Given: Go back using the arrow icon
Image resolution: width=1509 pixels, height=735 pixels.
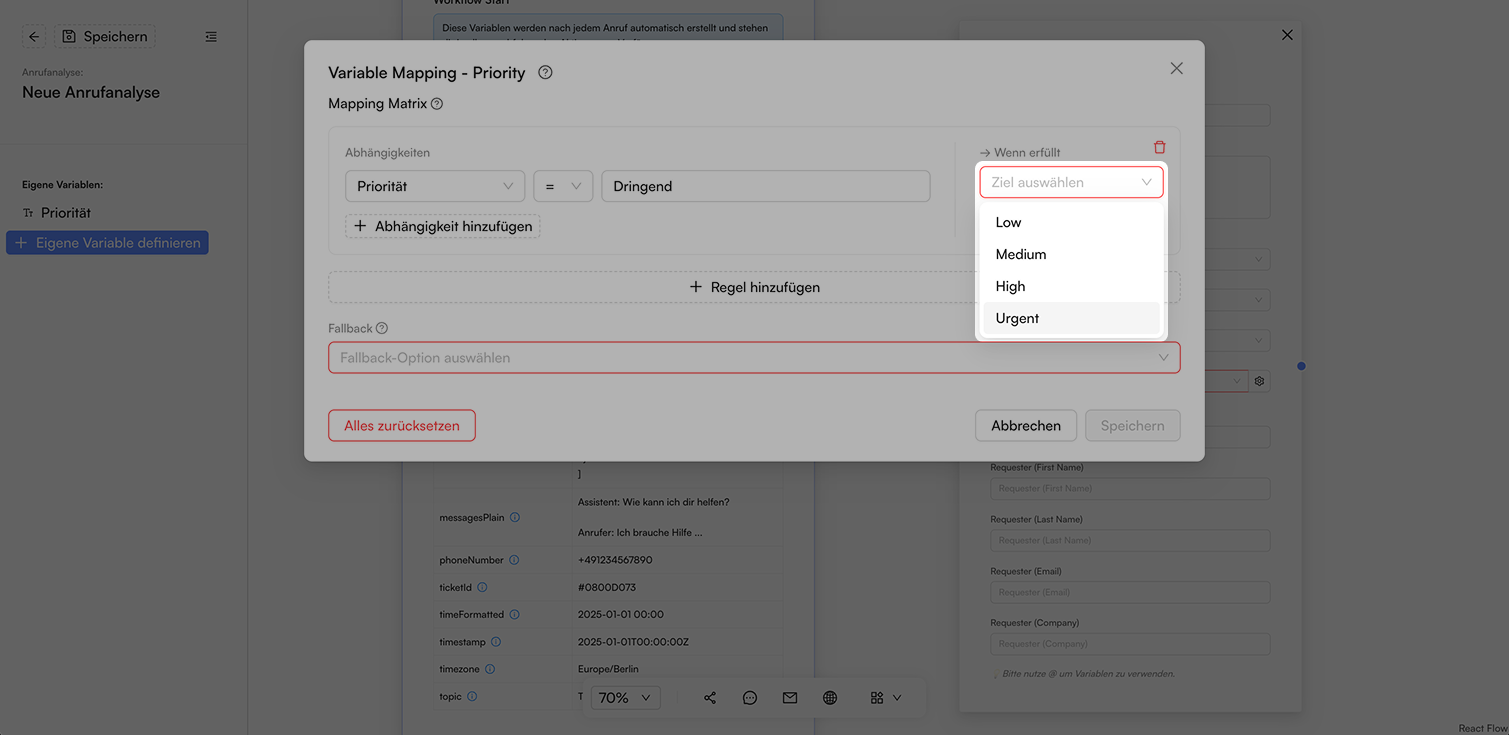Looking at the screenshot, I should 34,37.
